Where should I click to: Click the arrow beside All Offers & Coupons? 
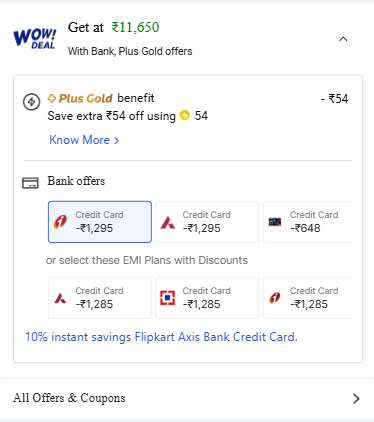tap(356, 399)
